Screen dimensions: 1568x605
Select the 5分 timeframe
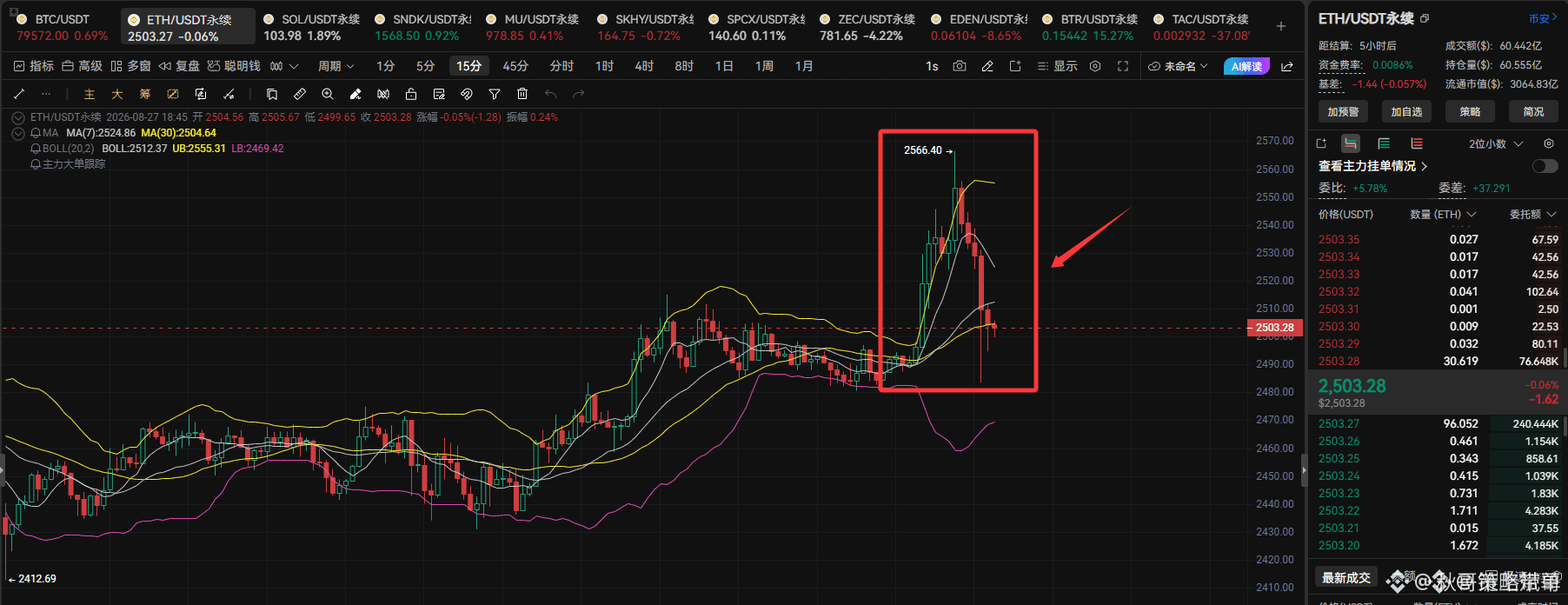425,66
